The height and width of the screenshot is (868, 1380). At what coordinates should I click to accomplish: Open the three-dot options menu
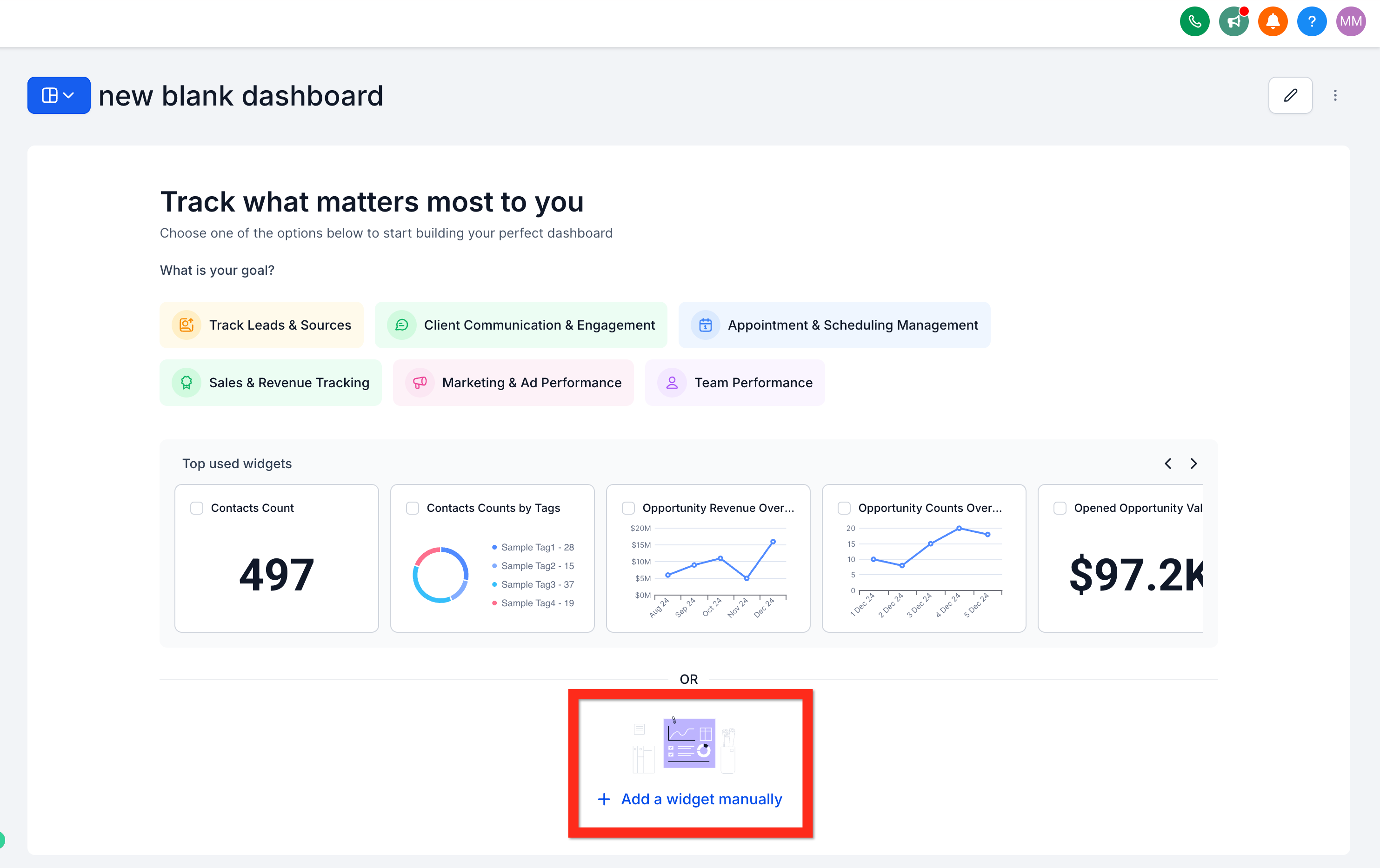coord(1335,94)
